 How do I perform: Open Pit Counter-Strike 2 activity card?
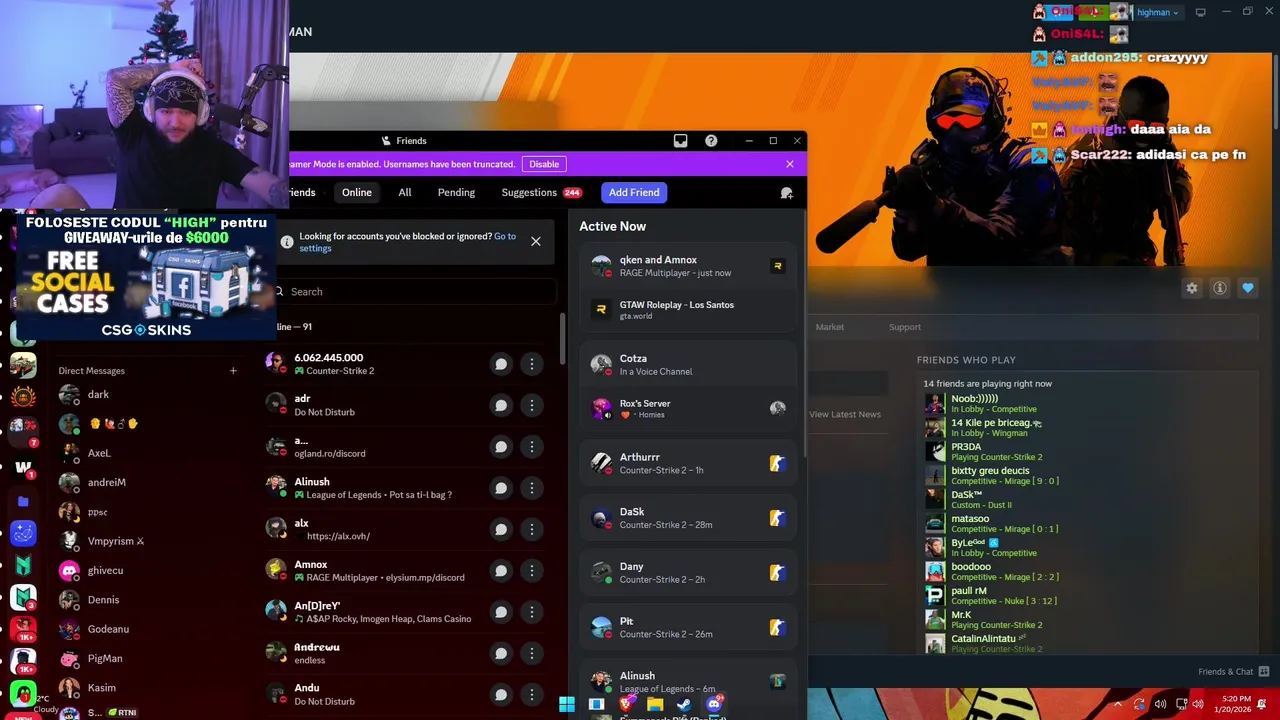[x=688, y=628]
